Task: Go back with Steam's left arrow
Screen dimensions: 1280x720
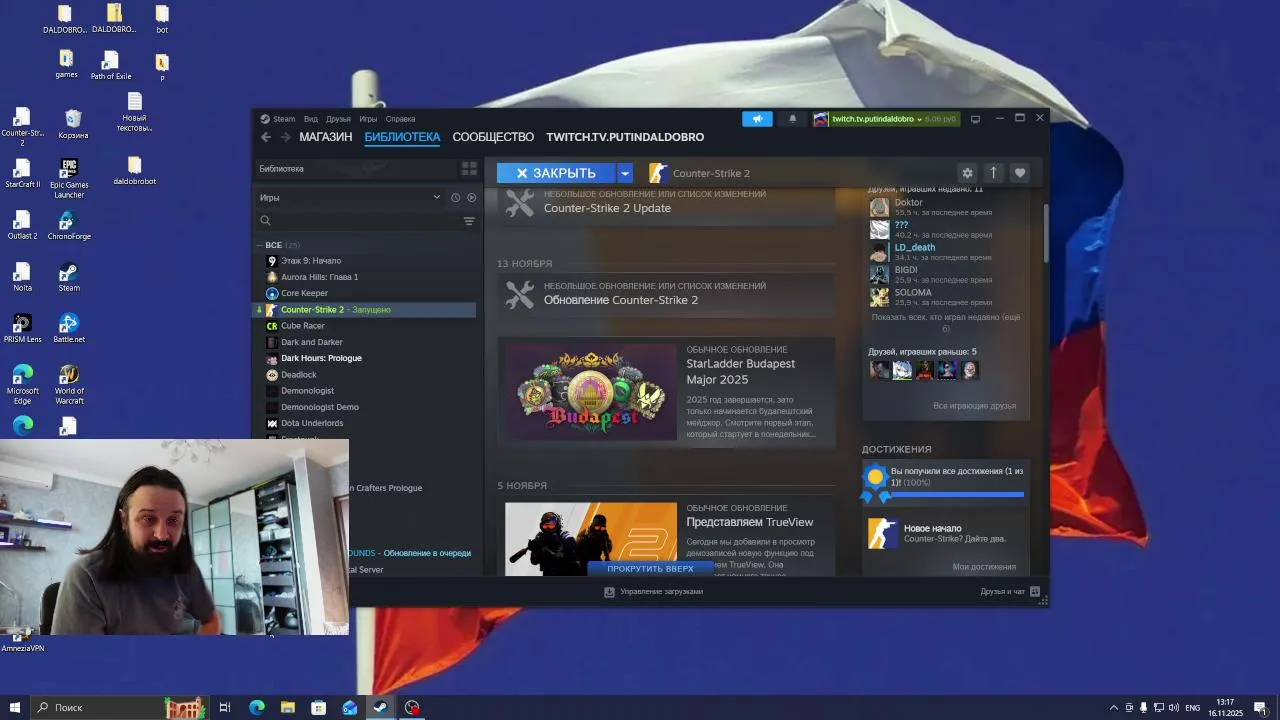Action: (x=266, y=137)
